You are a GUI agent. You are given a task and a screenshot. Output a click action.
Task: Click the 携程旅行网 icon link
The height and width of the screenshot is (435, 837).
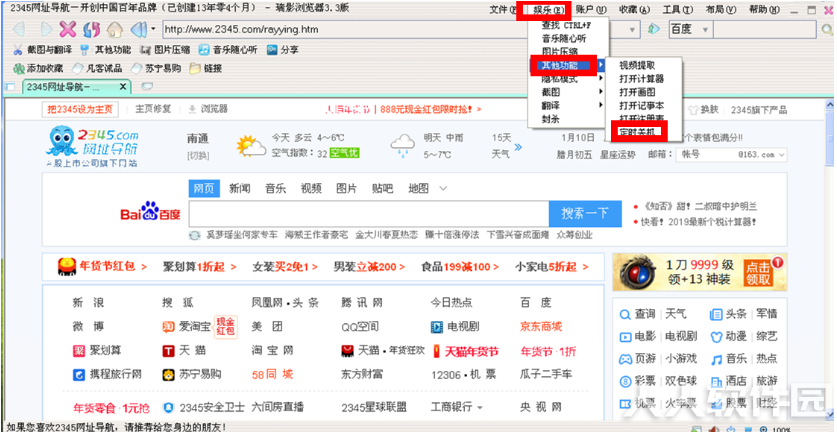78,375
